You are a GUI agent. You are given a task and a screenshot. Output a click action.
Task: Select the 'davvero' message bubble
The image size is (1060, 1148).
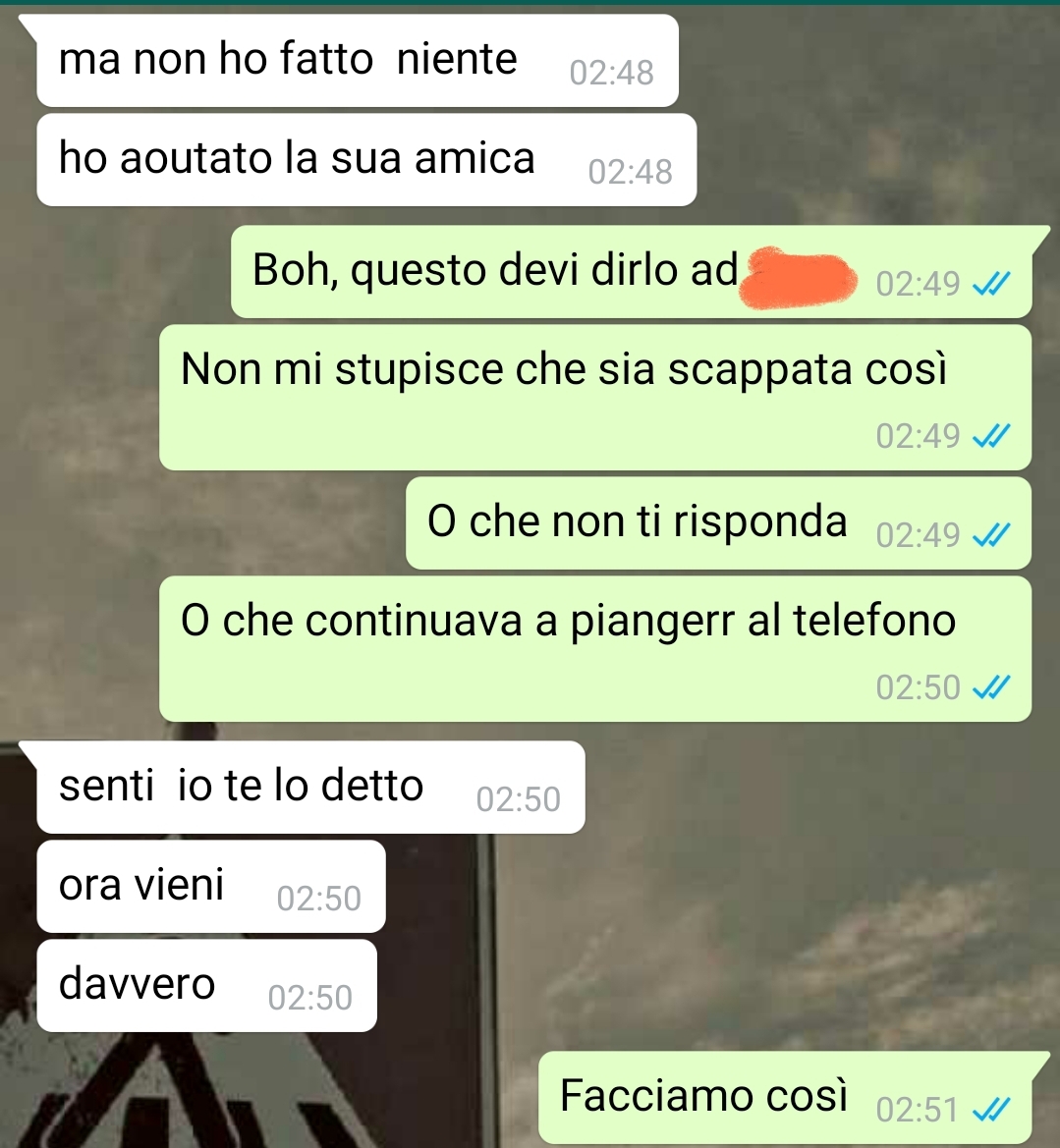point(206,985)
